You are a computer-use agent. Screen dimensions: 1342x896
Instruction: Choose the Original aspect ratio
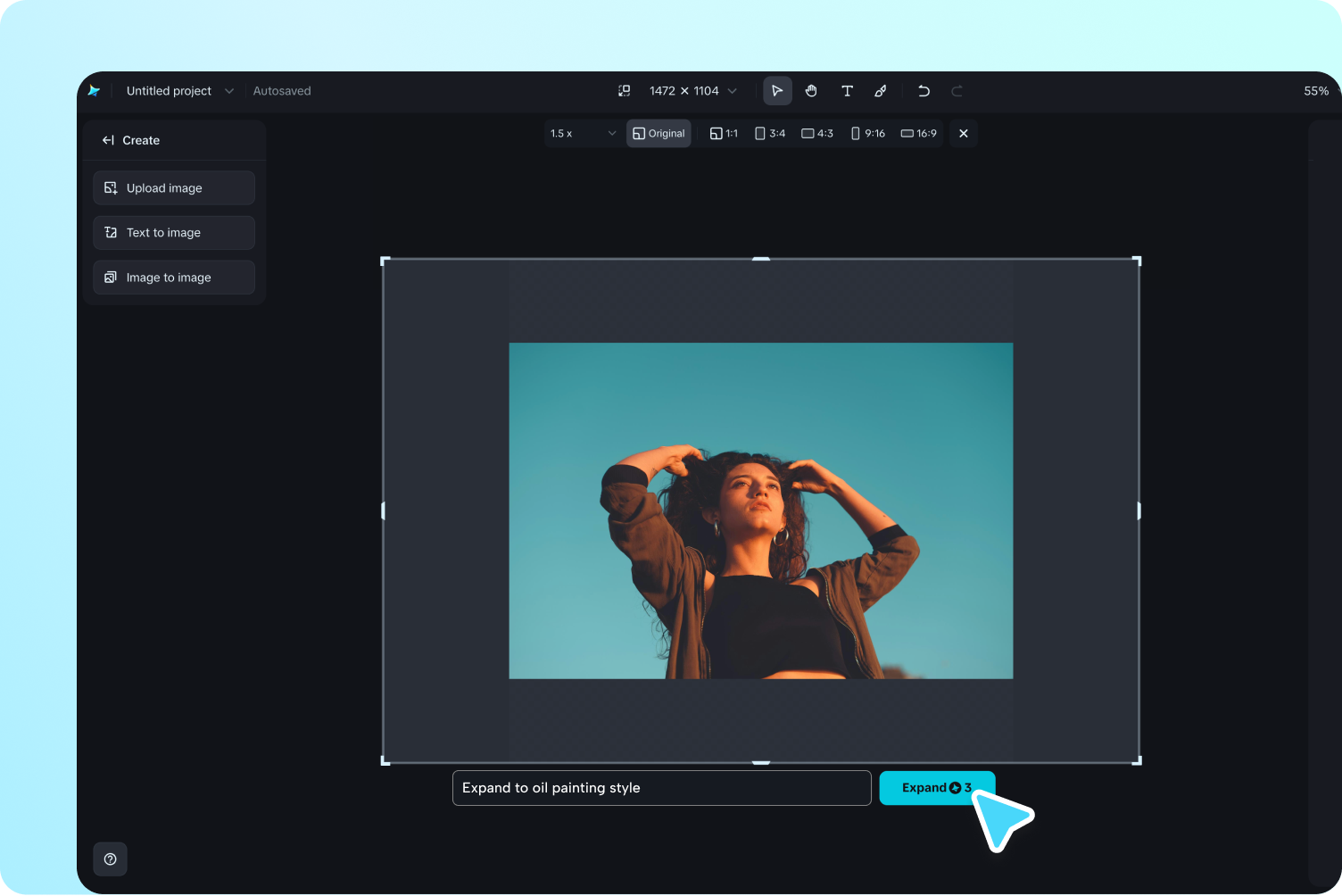[659, 134]
